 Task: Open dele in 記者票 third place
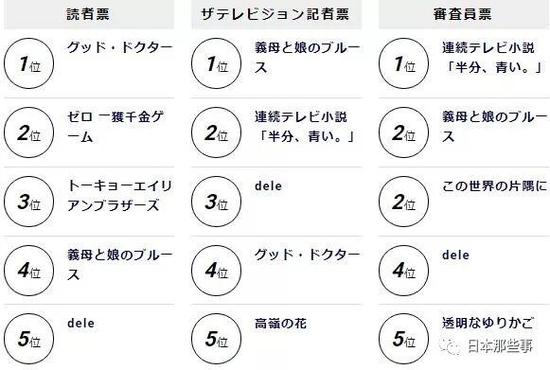tap(268, 186)
